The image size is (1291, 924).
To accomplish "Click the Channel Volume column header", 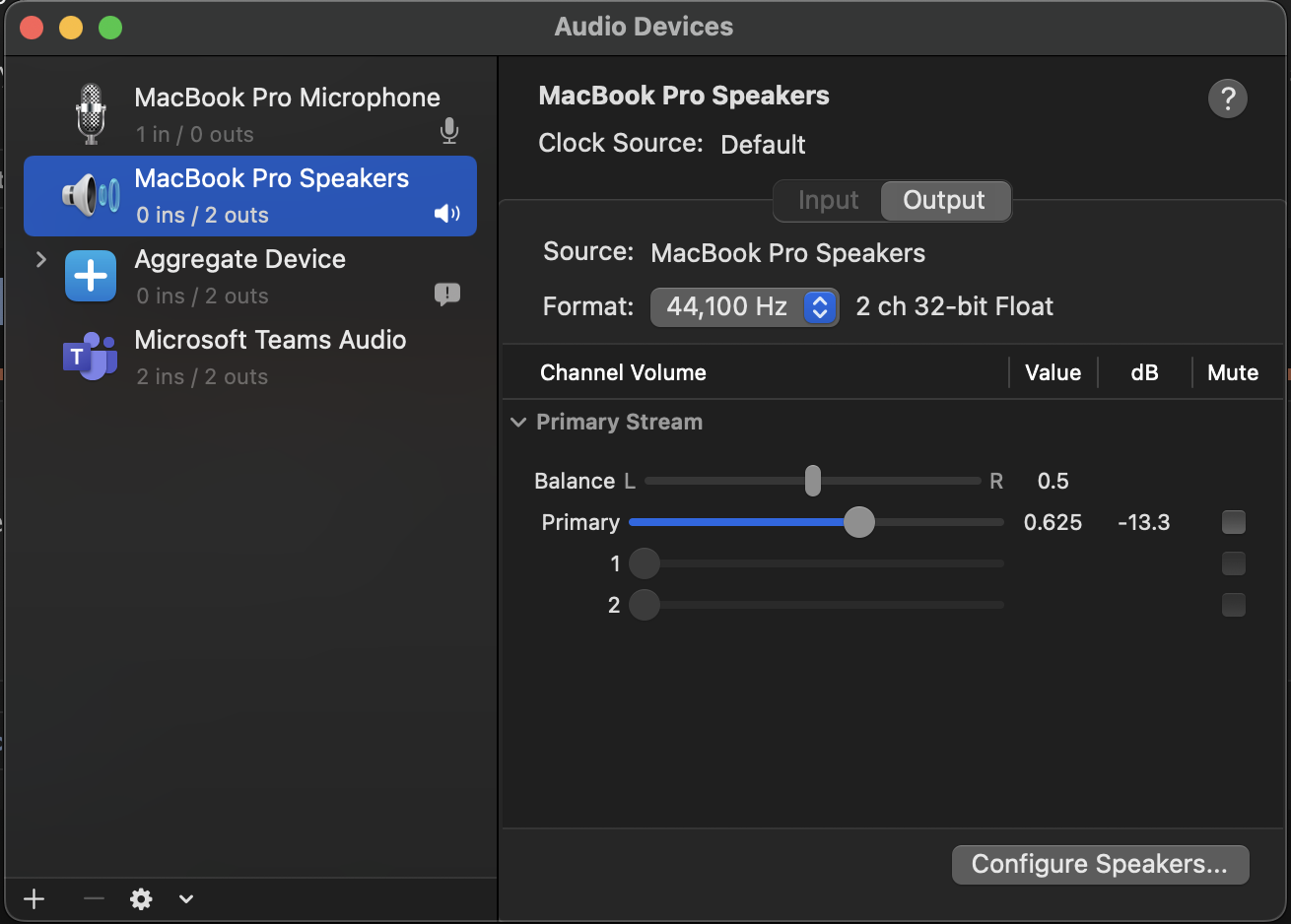I will coord(623,372).
